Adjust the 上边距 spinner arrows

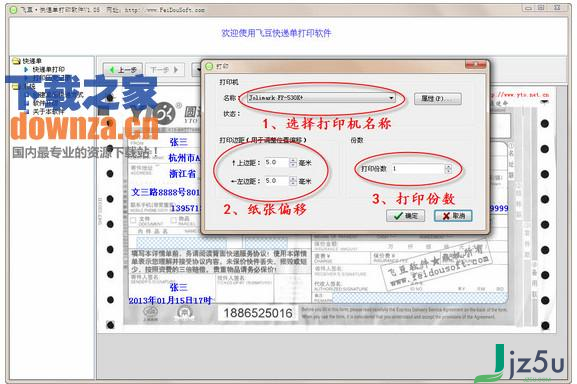[x=293, y=162]
